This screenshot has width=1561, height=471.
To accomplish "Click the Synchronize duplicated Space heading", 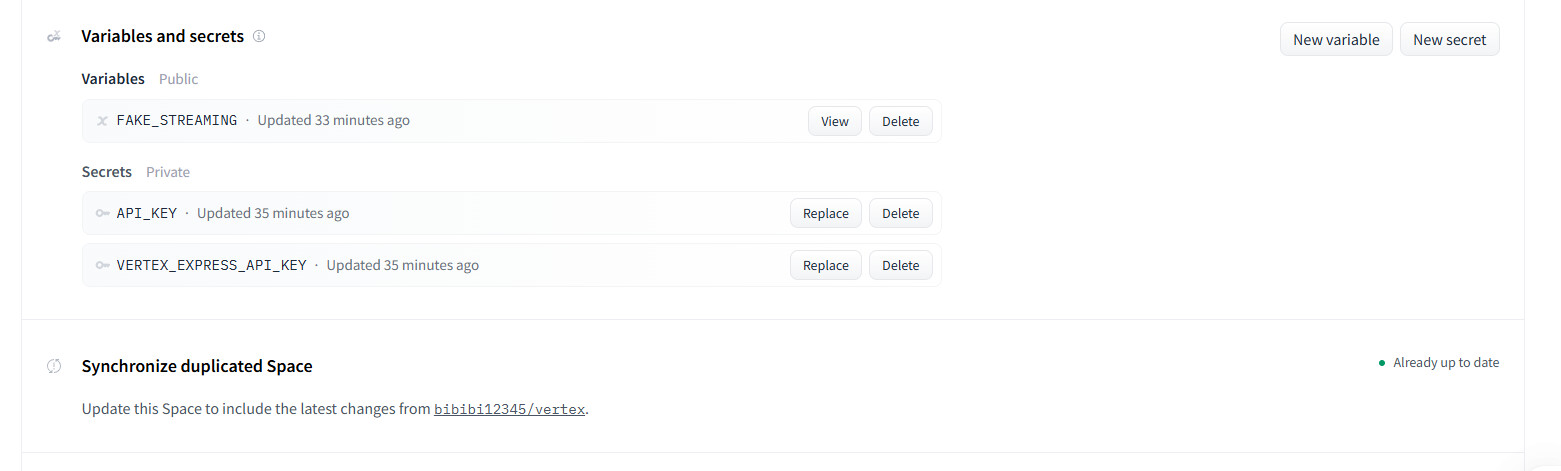I will click(x=197, y=367).
